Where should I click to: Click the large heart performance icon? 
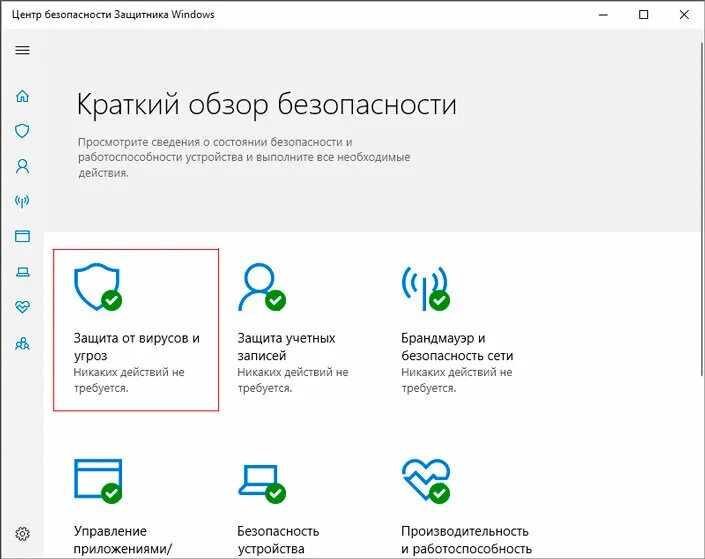(425, 480)
